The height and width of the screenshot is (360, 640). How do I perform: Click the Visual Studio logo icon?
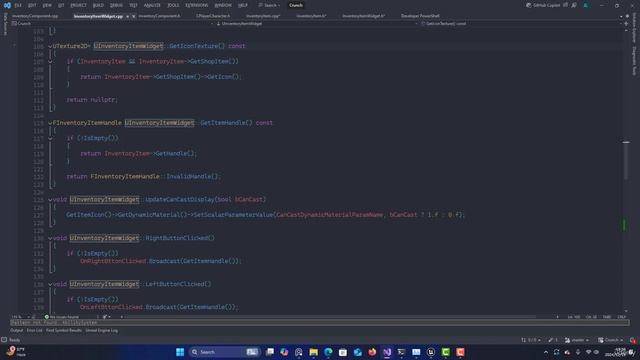(x=7, y=5)
